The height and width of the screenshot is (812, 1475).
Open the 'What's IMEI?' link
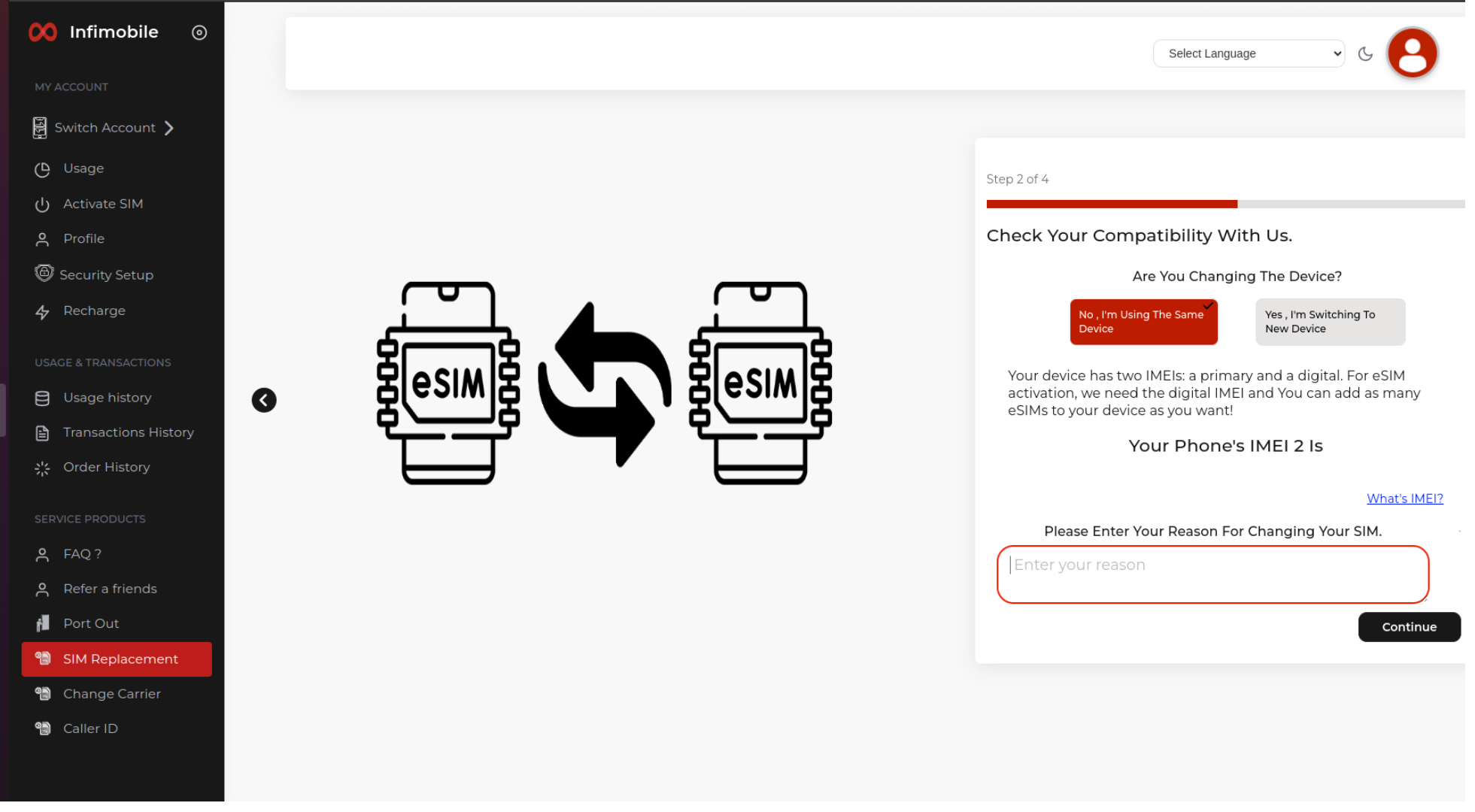coord(1404,498)
